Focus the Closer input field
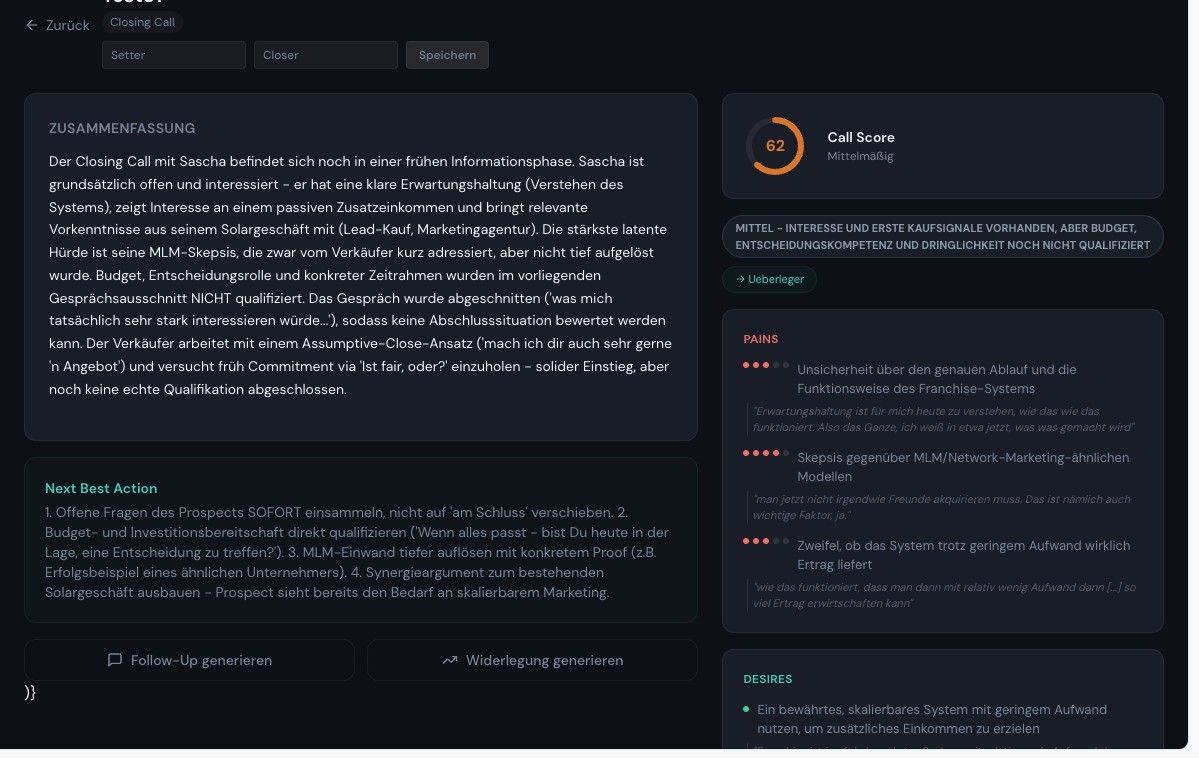Screen dimensions: 1199x759 [x=325, y=55]
